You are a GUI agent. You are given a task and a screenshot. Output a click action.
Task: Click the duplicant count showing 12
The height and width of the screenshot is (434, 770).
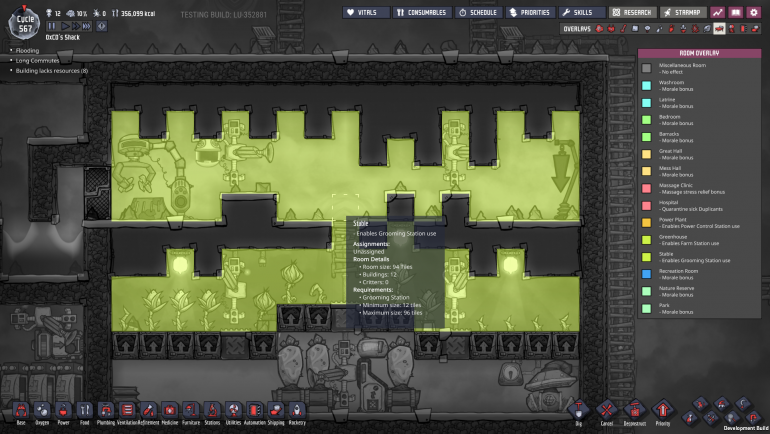point(54,13)
